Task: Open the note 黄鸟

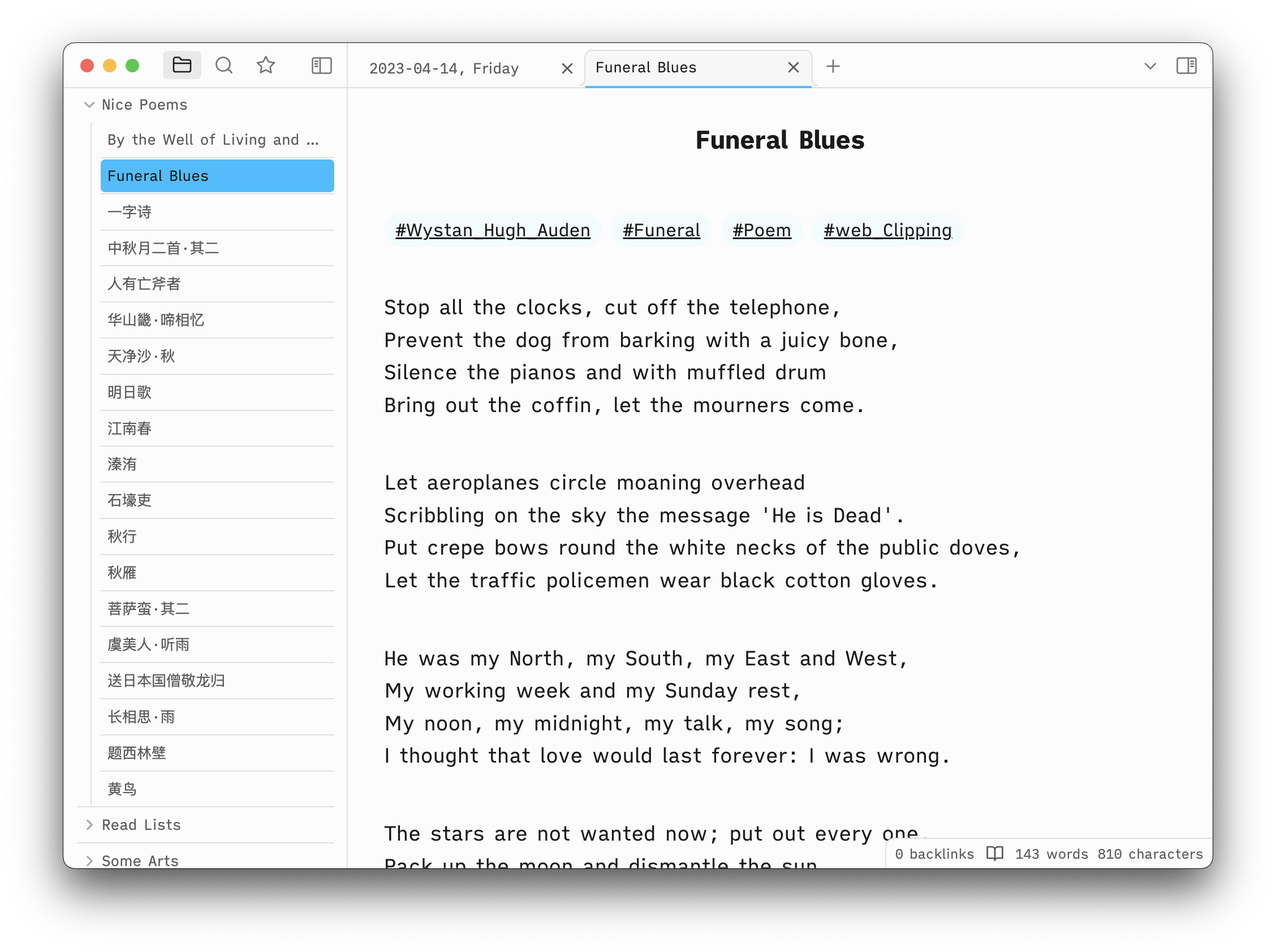Action: pyautogui.click(x=217, y=790)
